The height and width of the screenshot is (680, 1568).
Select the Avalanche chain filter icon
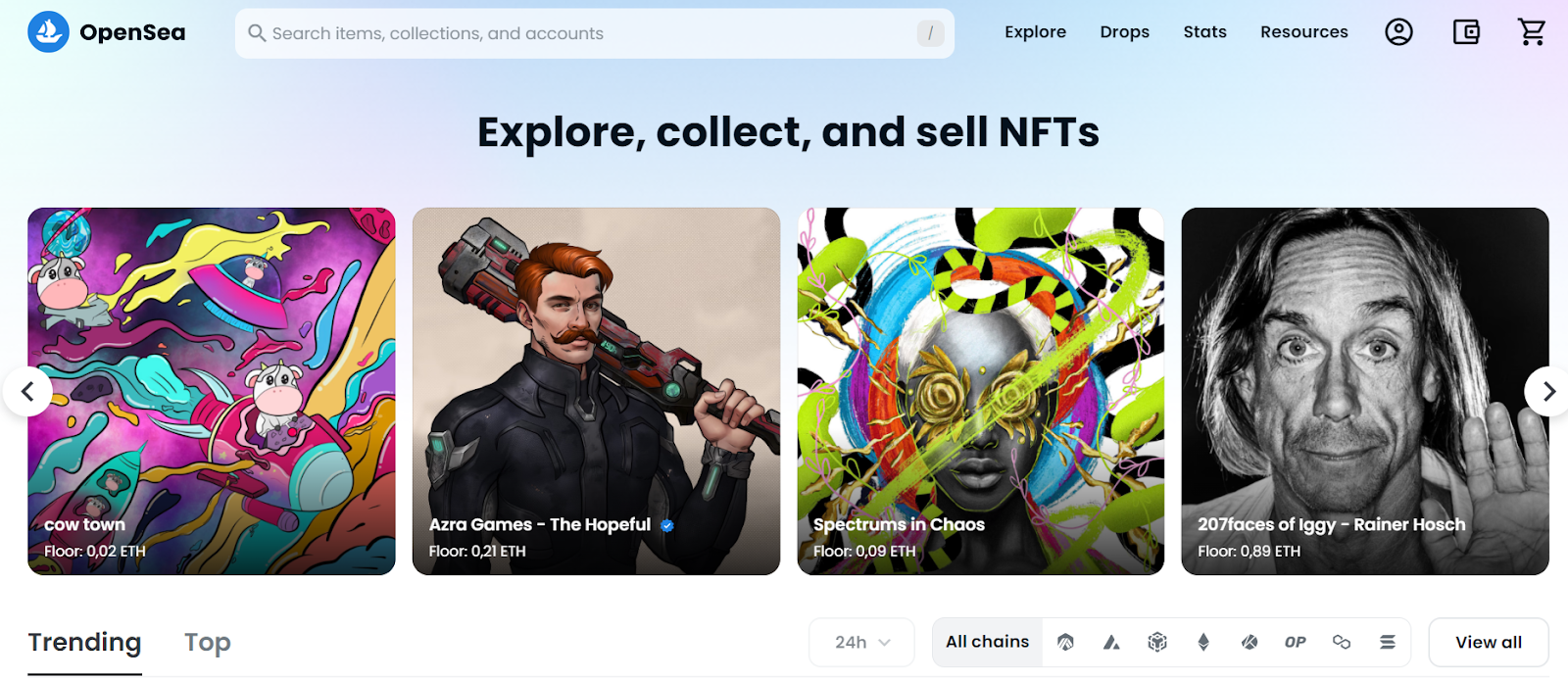point(1110,642)
